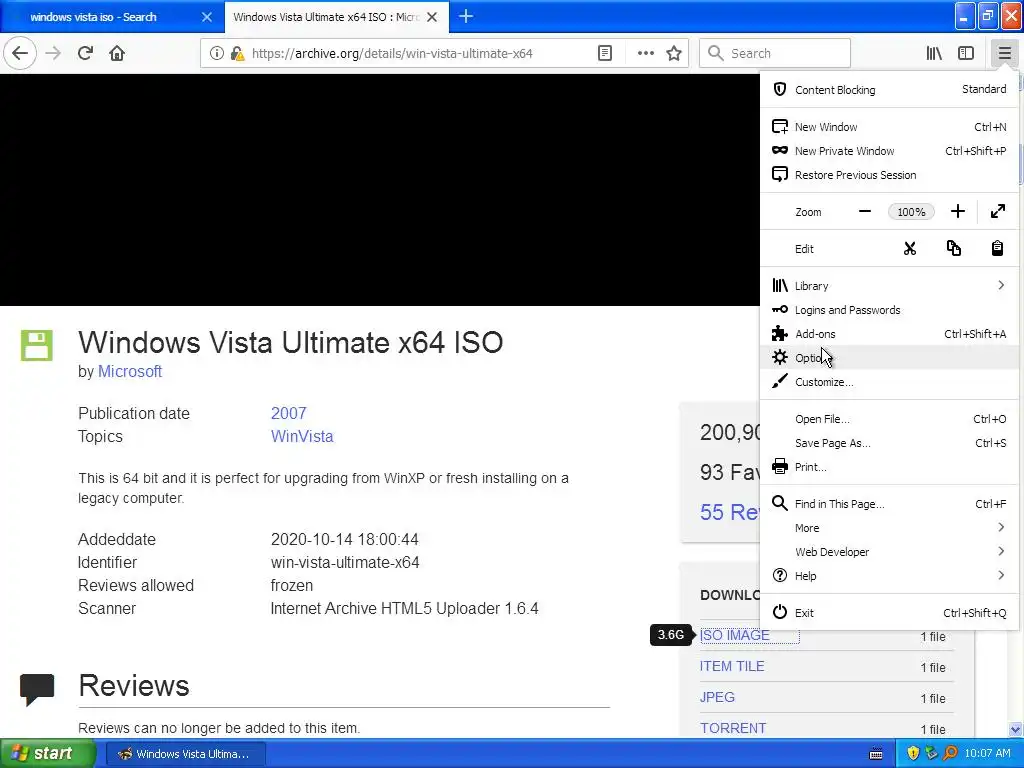
Task: Open Logins and Passwords
Action: 889,310
